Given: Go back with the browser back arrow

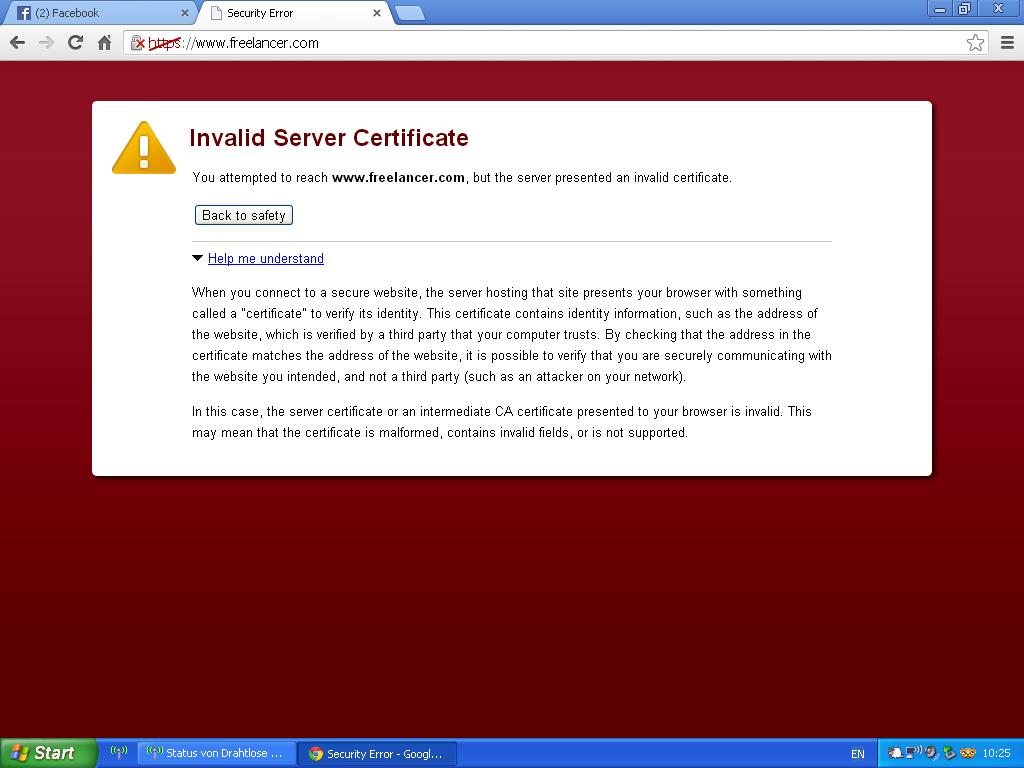Looking at the screenshot, I should click(x=18, y=43).
